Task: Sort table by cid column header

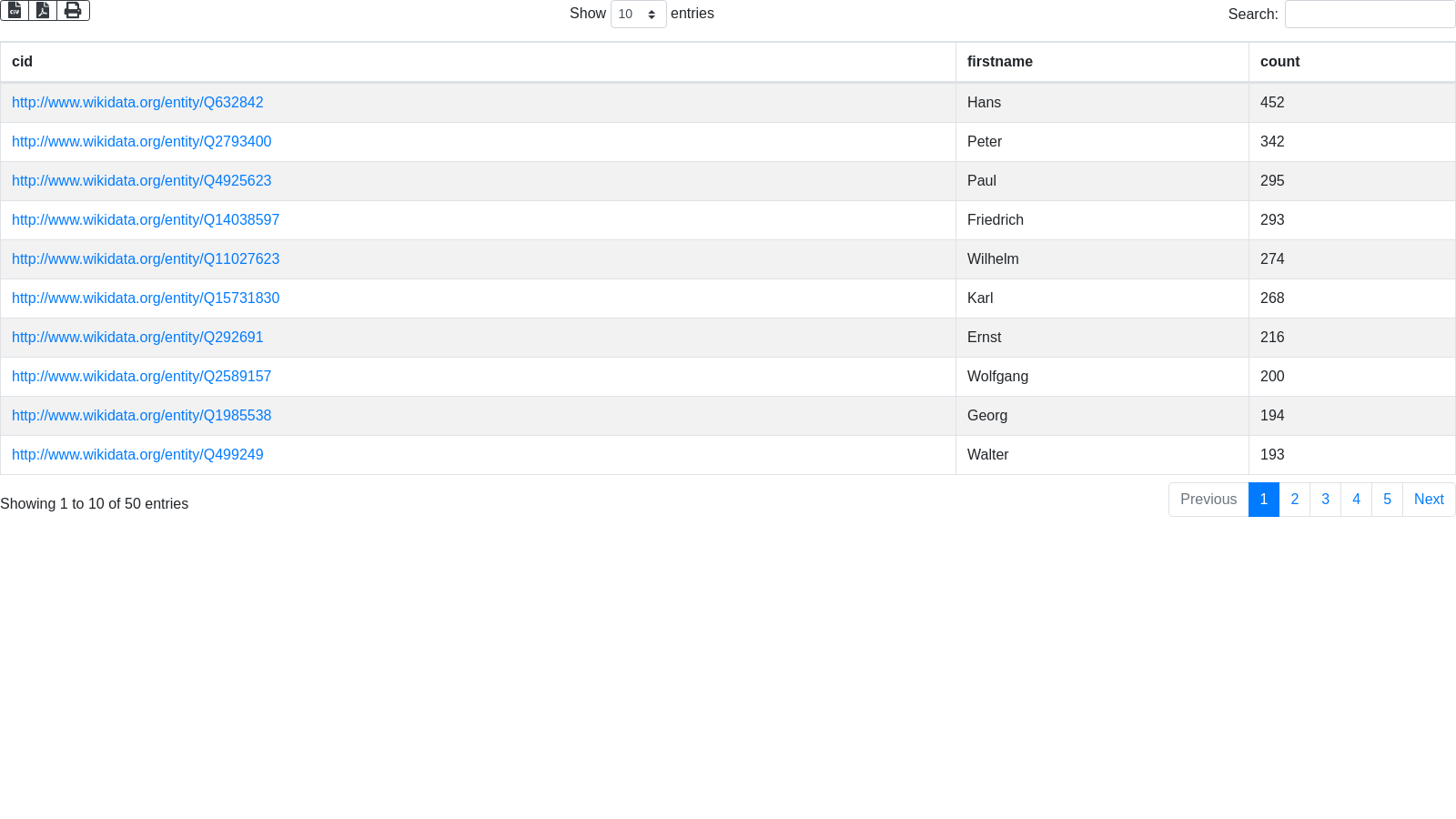Action: coord(23,62)
